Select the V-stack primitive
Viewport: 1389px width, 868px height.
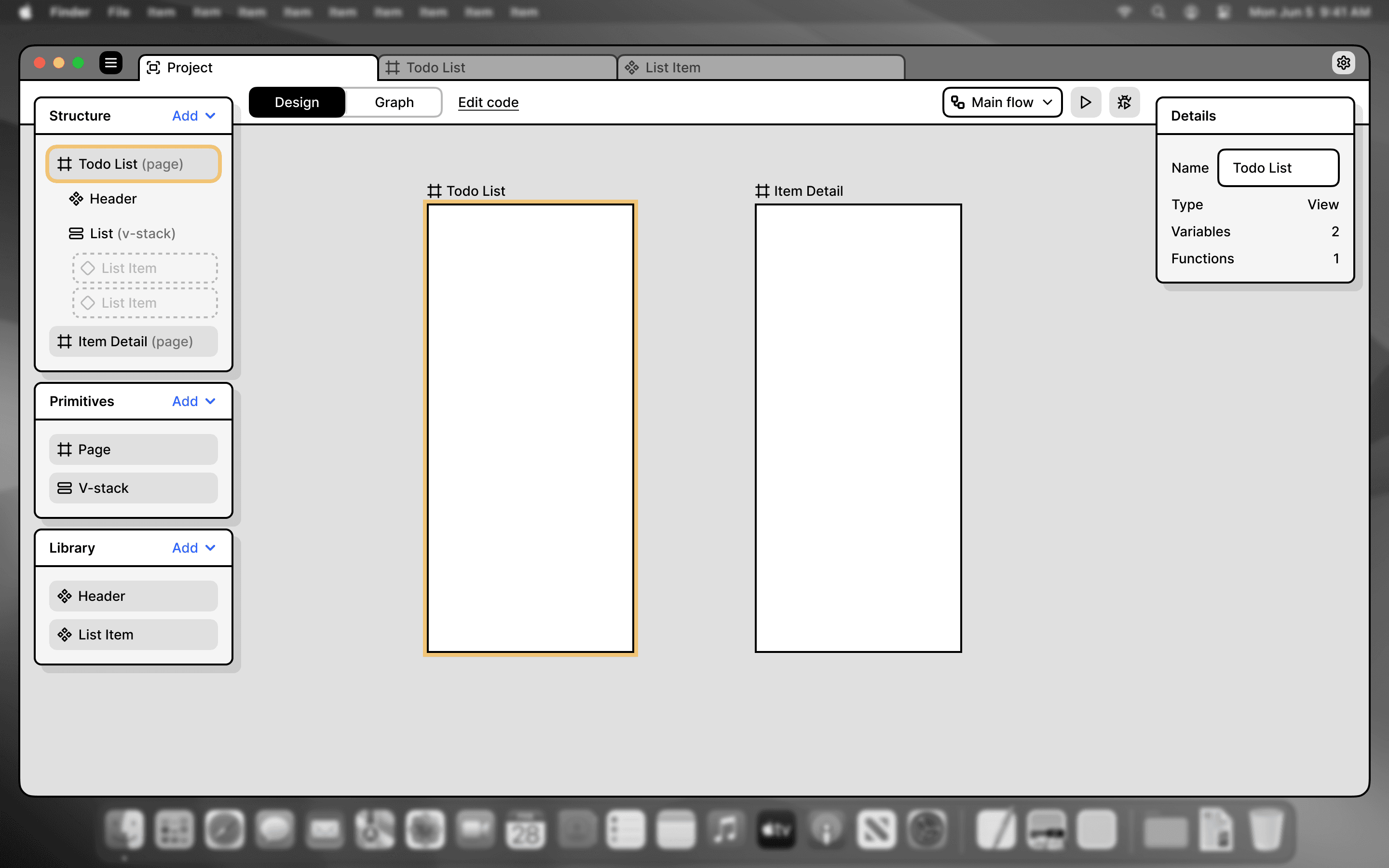pyautogui.click(x=133, y=488)
